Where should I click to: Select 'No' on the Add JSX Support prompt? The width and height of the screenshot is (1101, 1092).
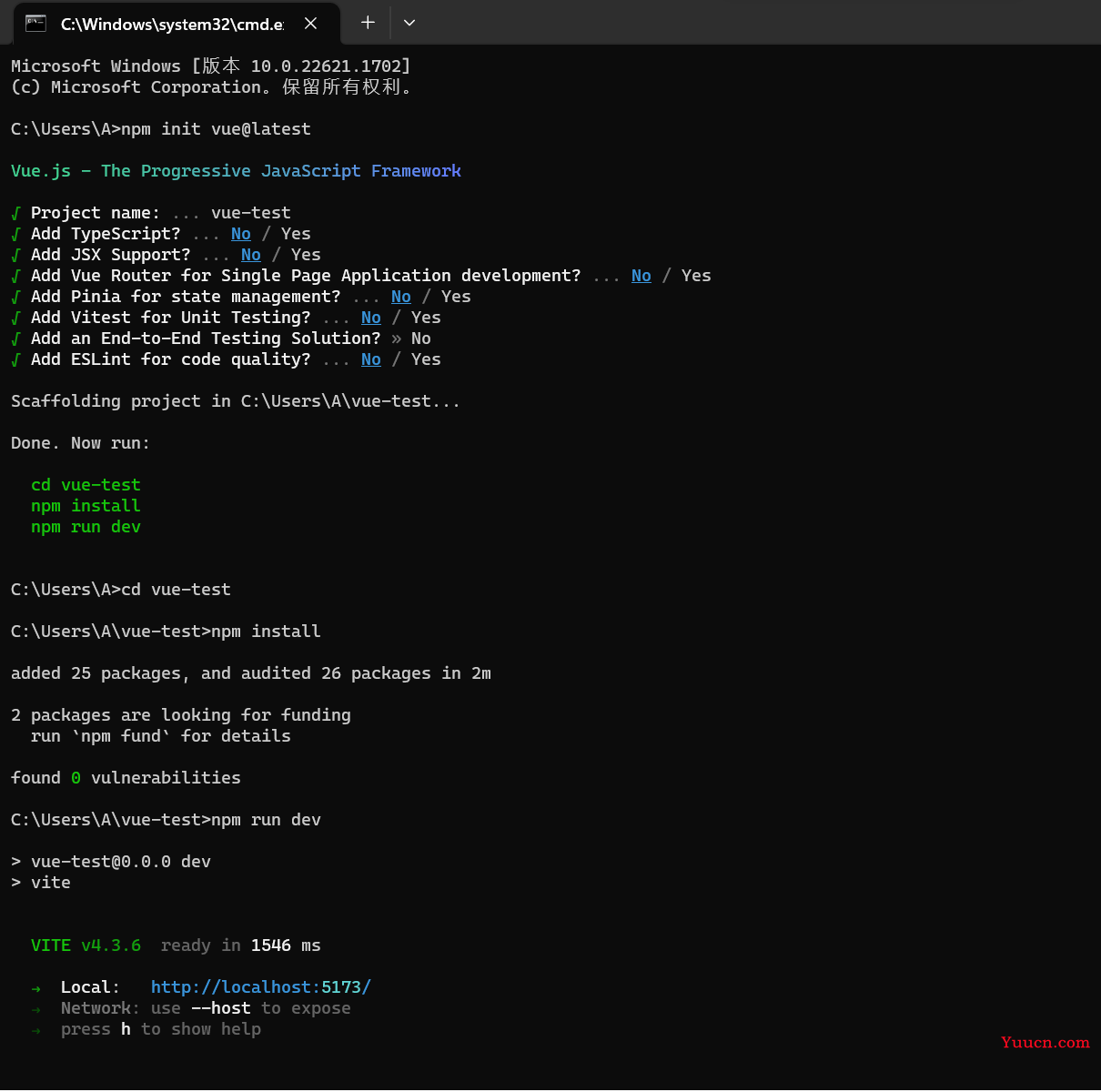pos(251,255)
